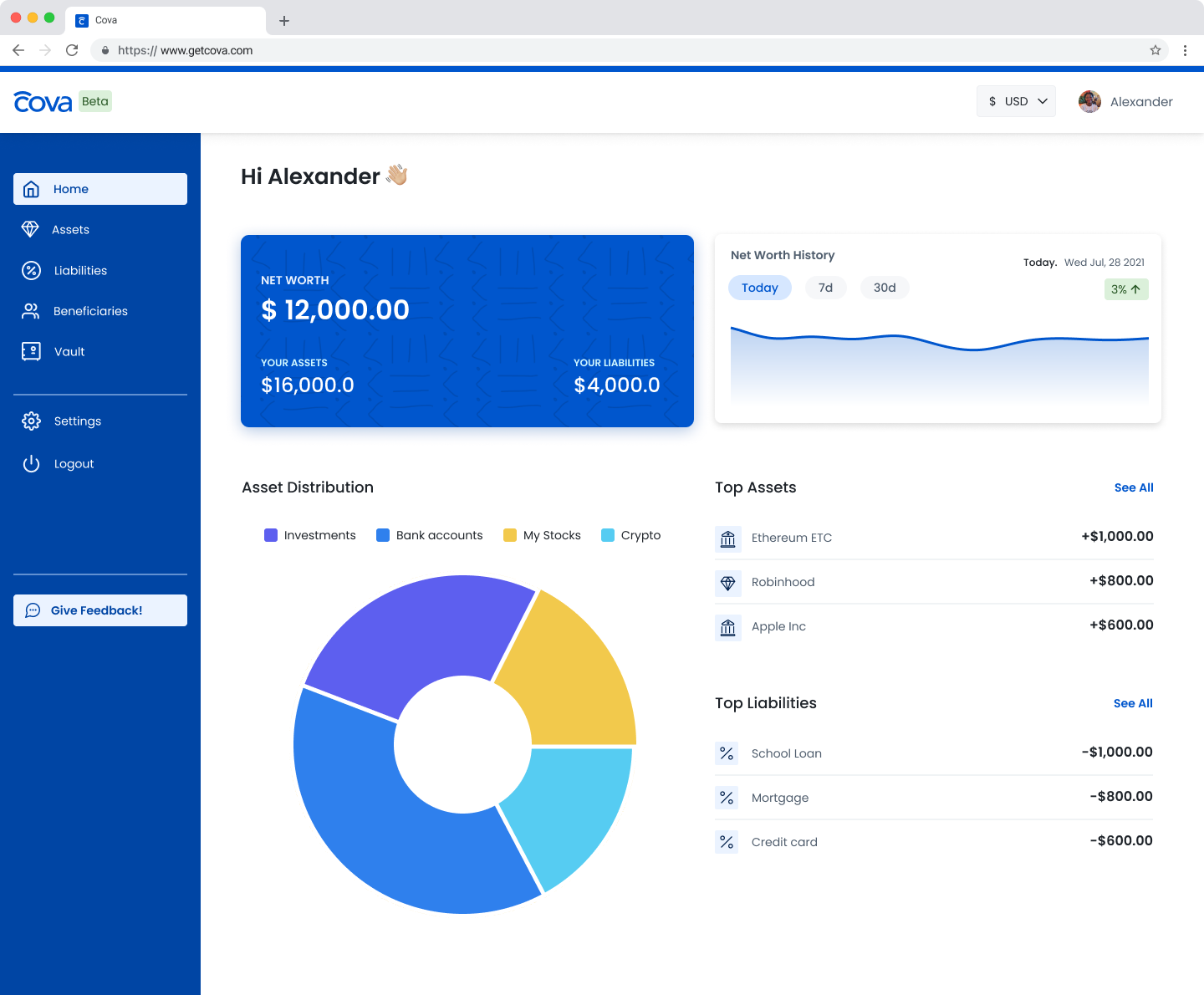Click the browser address bar URL
1204x995 pixels.
point(185,50)
